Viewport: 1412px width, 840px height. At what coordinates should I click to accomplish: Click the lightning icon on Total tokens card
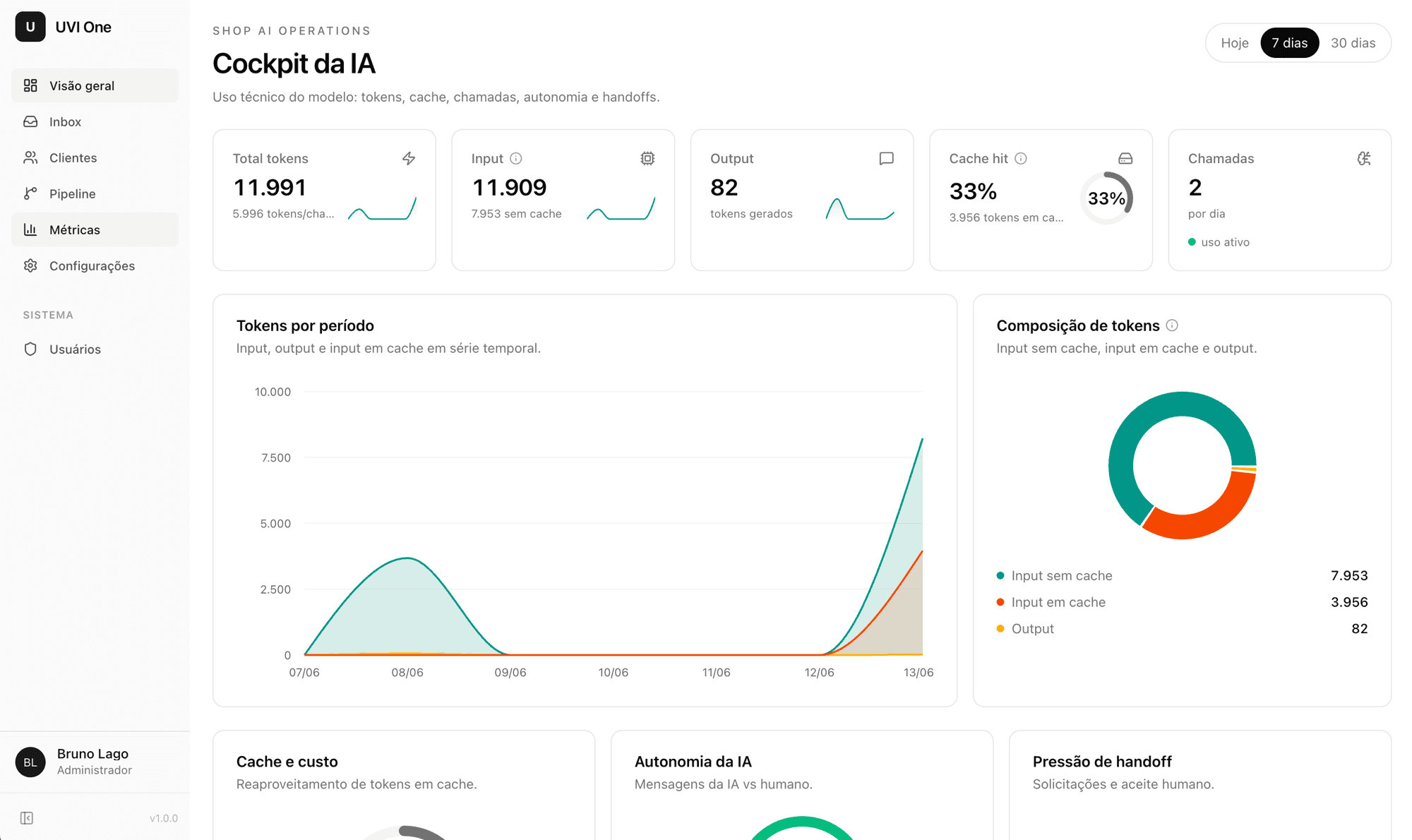[409, 158]
